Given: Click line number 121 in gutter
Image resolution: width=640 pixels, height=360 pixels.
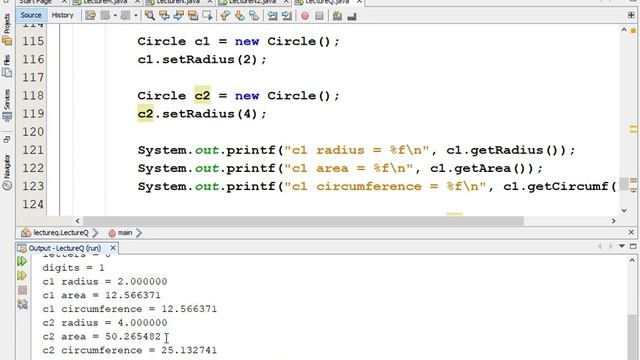Looking at the screenshot, I should pos(33,150).
